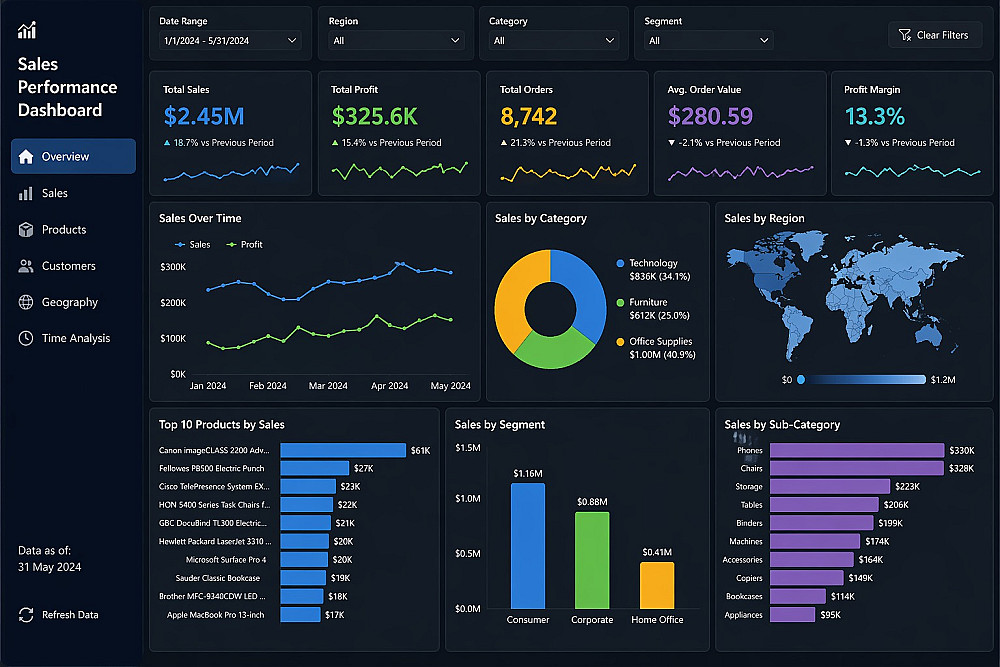Click the Technology blue legend dot
Image resolution: width=1000 pixels, height=667 pixels.
coord(621,263)
